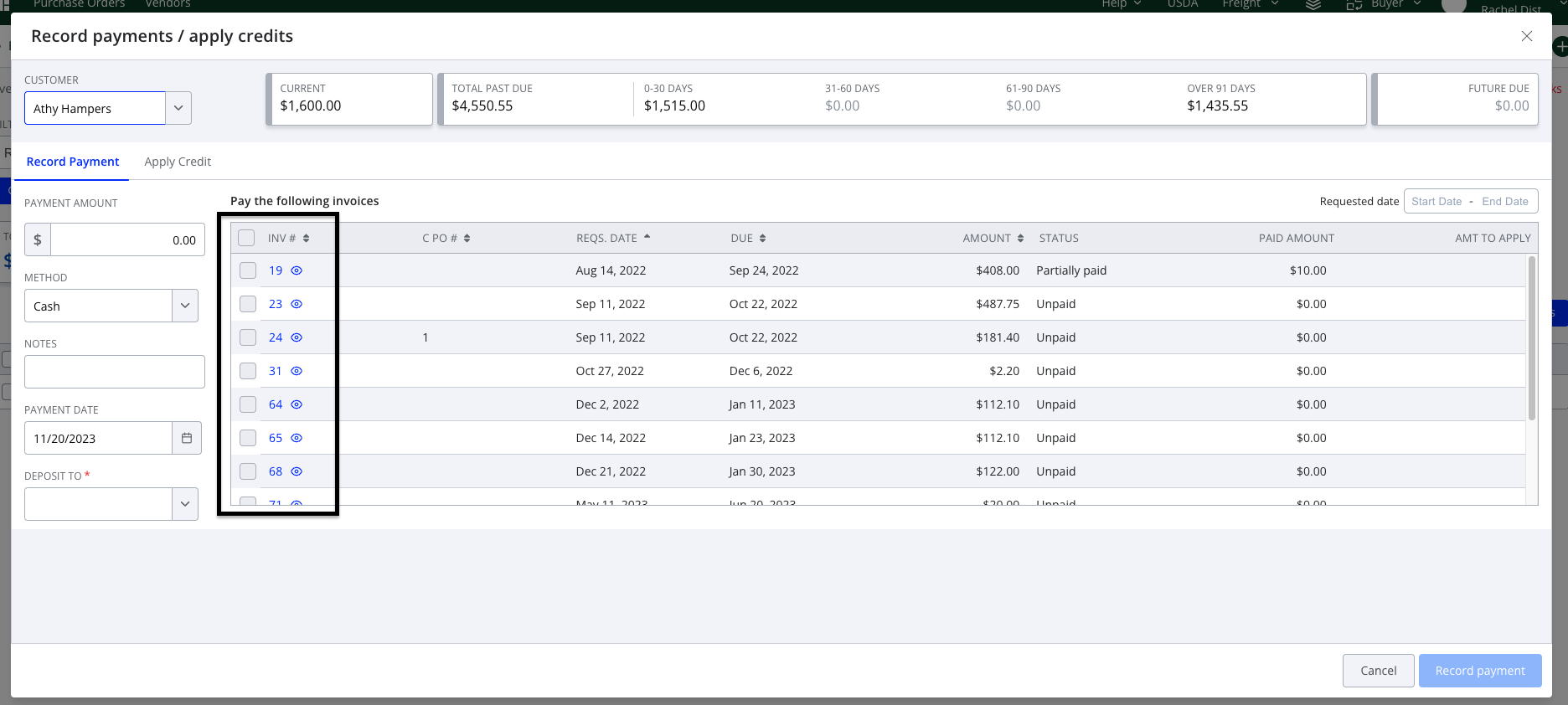
Task: Check the box for invoice 68
Action: coord(248,471)
